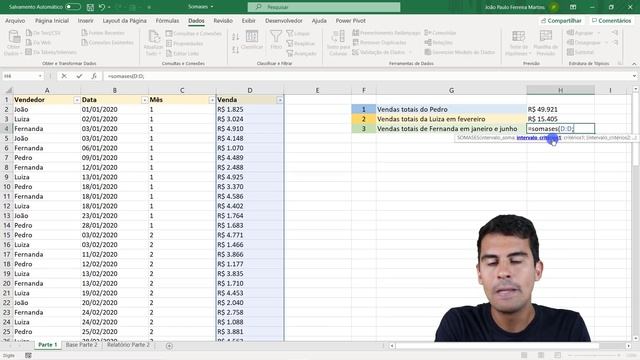Open the Mês column filter dropdown
640x360 pixels.
click(x=212, y=100)
